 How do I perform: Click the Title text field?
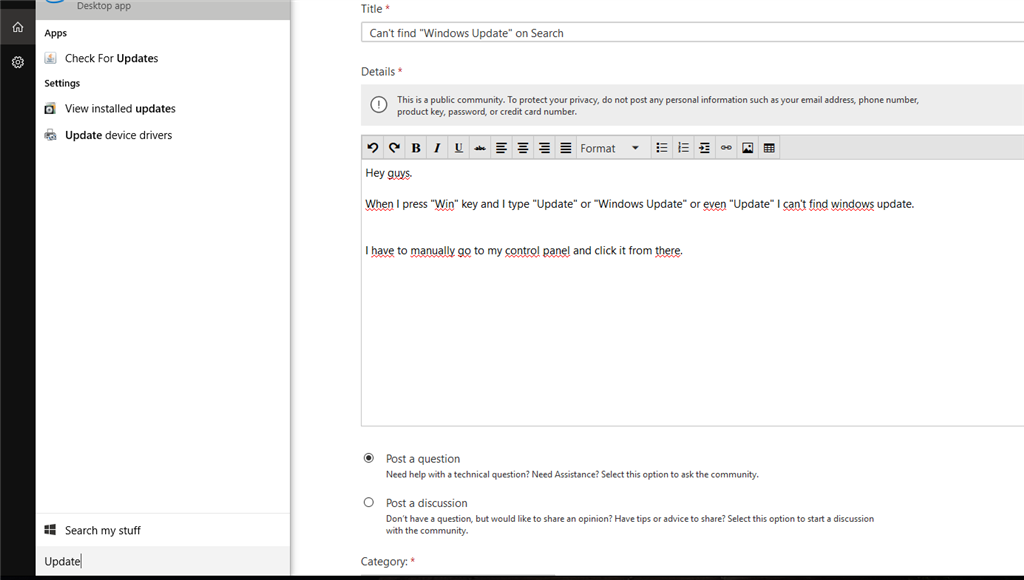(x=690, y=33)
